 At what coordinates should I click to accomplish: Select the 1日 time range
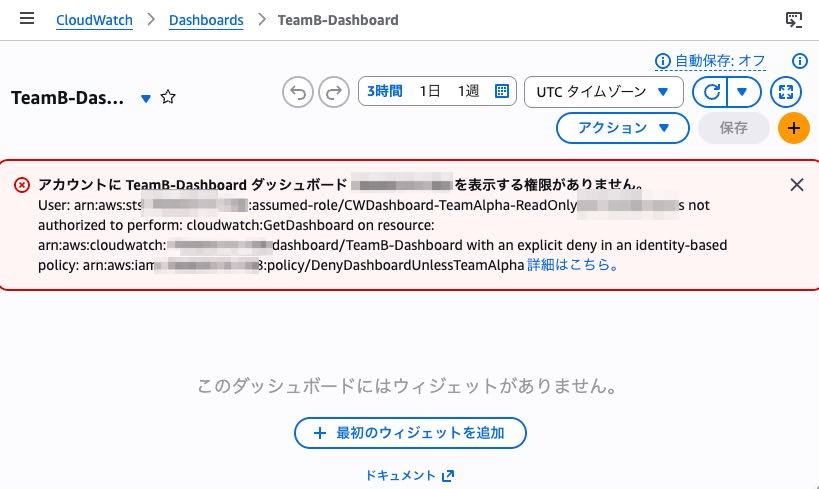429,91
